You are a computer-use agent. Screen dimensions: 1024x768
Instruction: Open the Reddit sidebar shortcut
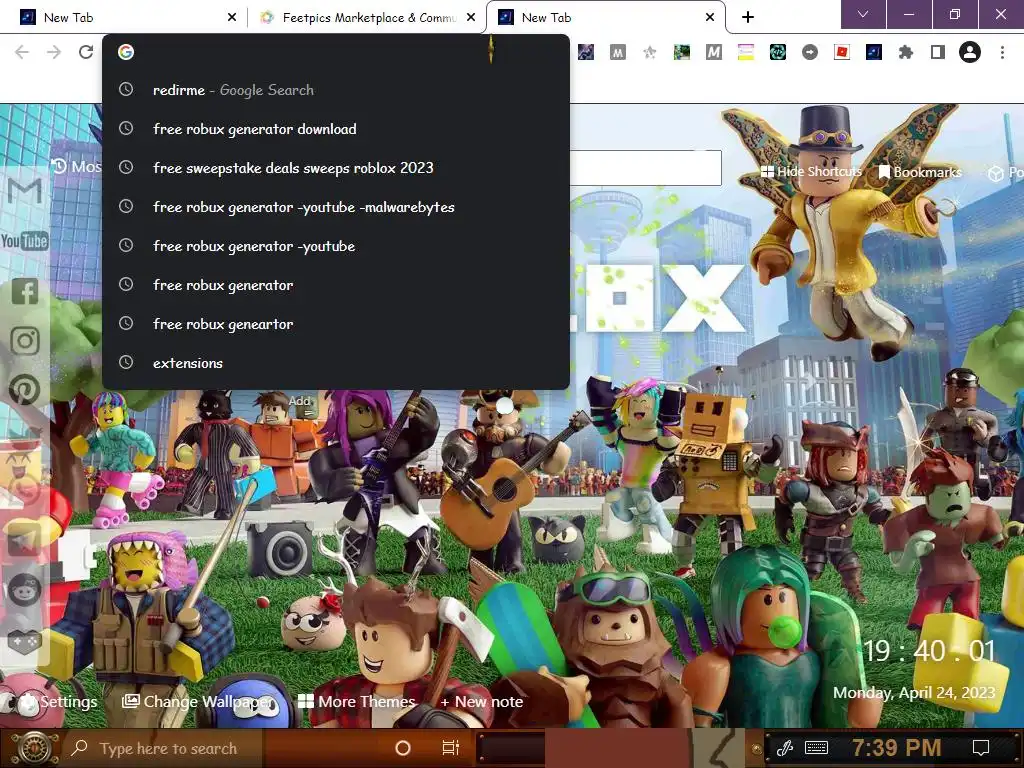(25, 589)
